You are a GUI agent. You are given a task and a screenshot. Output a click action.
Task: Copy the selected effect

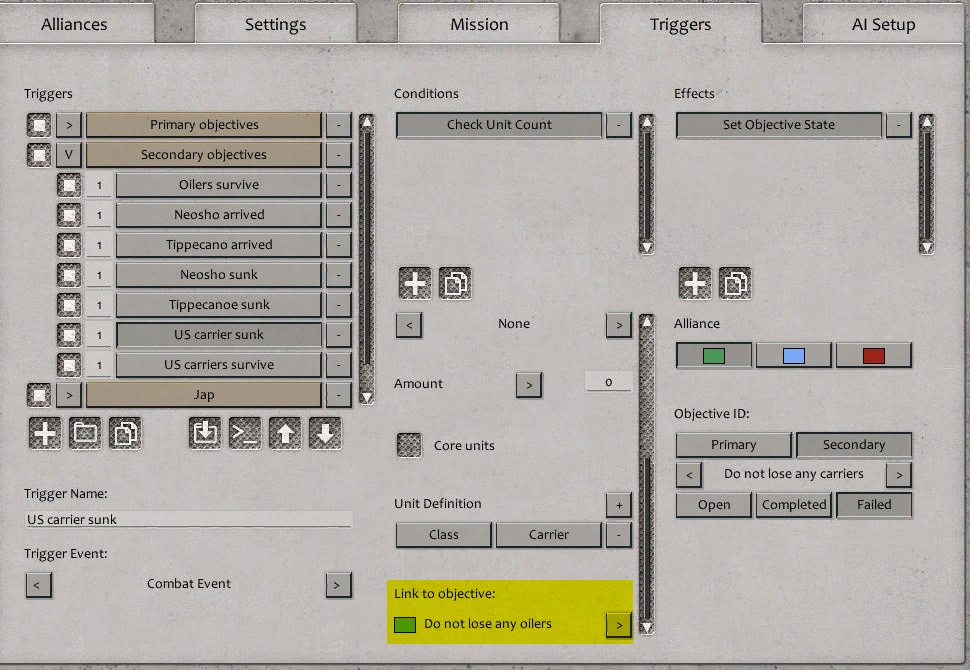coord(735,283)
